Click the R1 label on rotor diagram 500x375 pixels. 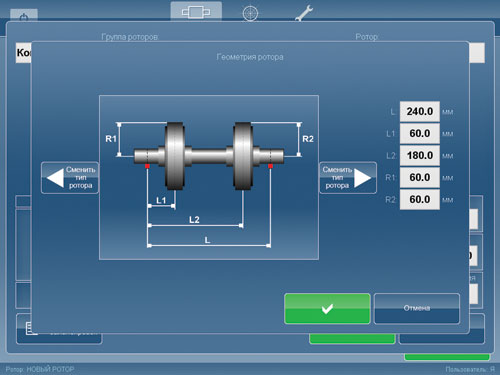pyautogui.click(x=111, y=139)
